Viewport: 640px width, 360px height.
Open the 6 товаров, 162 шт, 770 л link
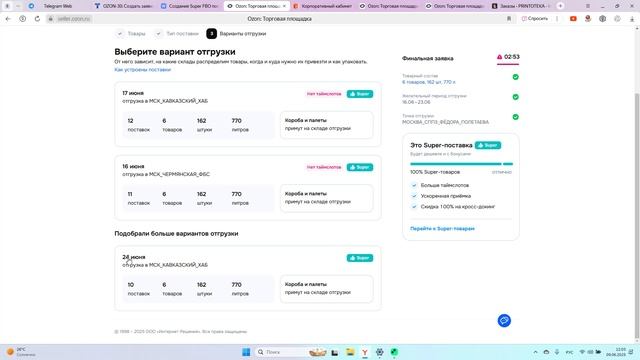pyautogui.click(x=429, y=82)
